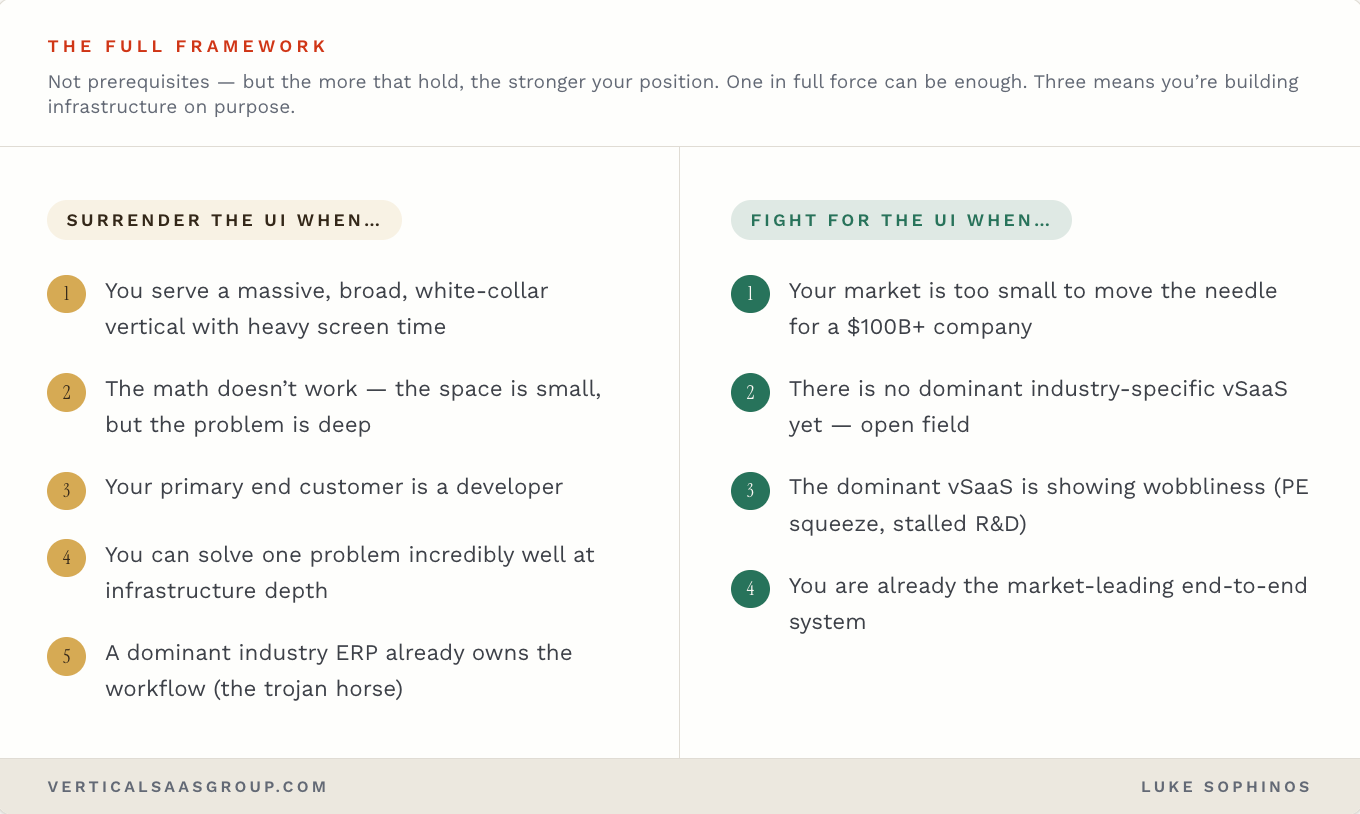
Task: Open the verticalsaasgroup.com footer link
Action: [188, 787]
